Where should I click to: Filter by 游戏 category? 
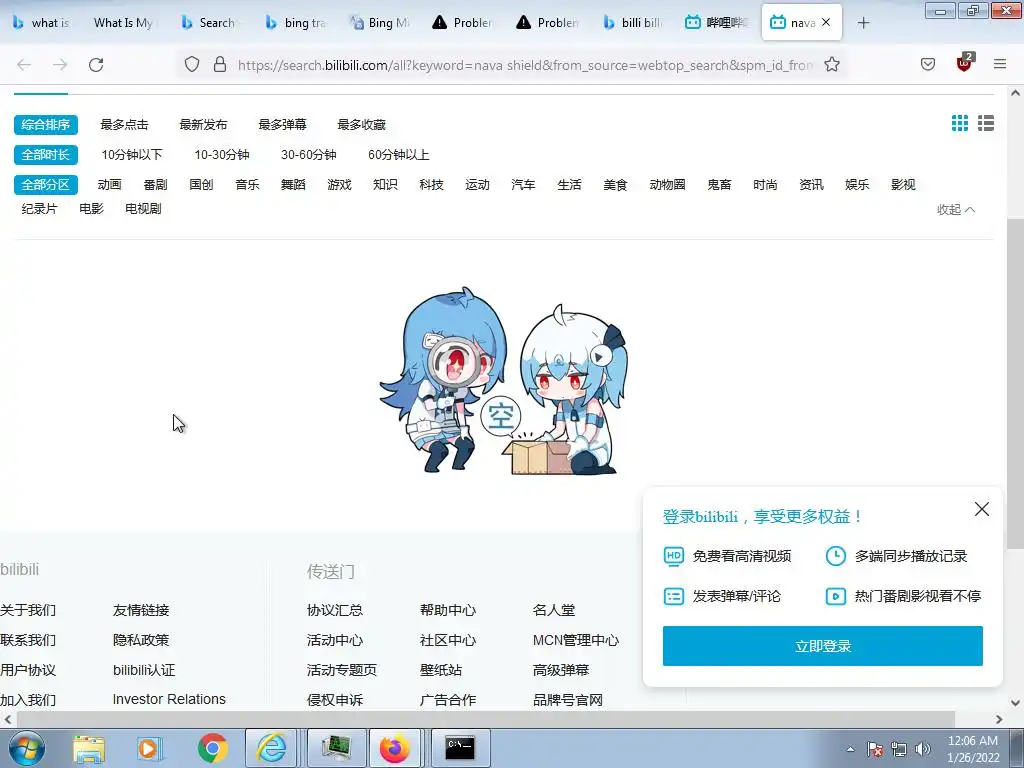click(x=340, y=185)
